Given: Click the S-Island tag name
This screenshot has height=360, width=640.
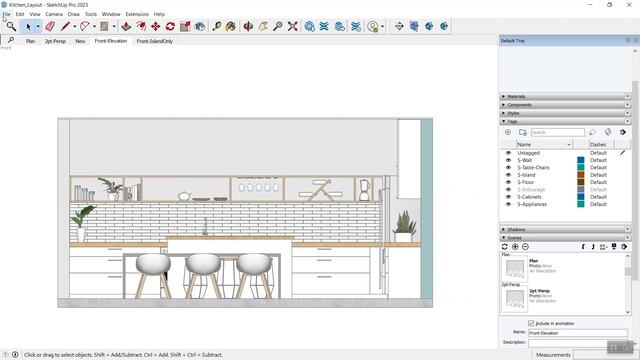Looking at the screenshot, I should pyautogui.click(x=526, y=175).
